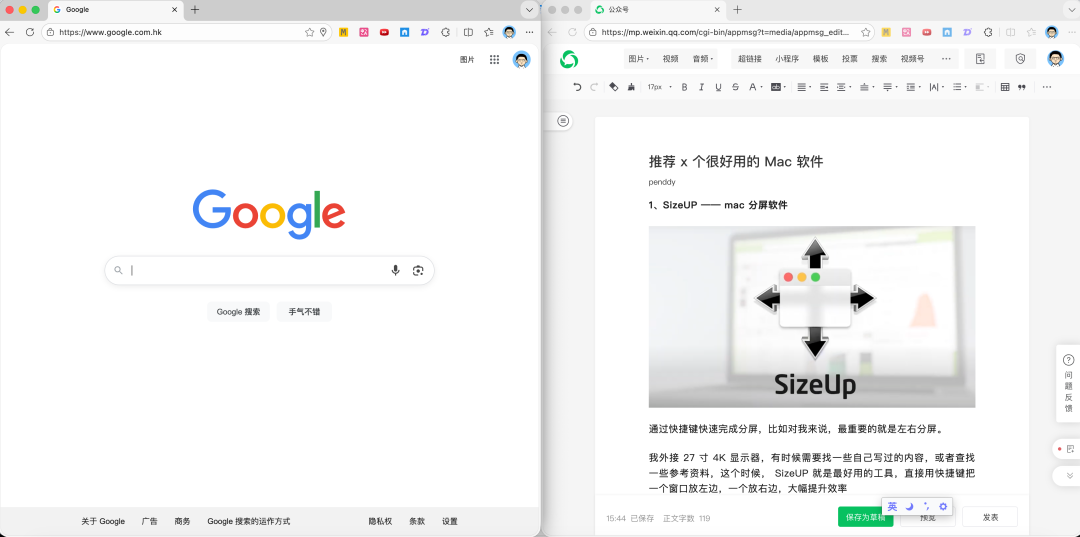Screen dimensions: 1080x537
Task: Click the article import document icon
Action: coord(980,59)
